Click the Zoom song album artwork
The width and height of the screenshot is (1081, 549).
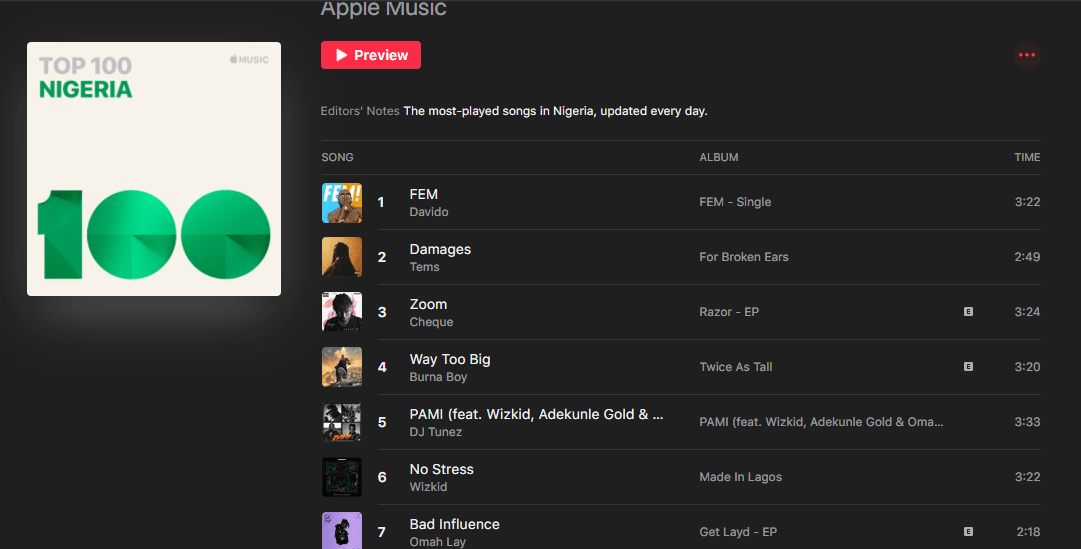(341, 312)
